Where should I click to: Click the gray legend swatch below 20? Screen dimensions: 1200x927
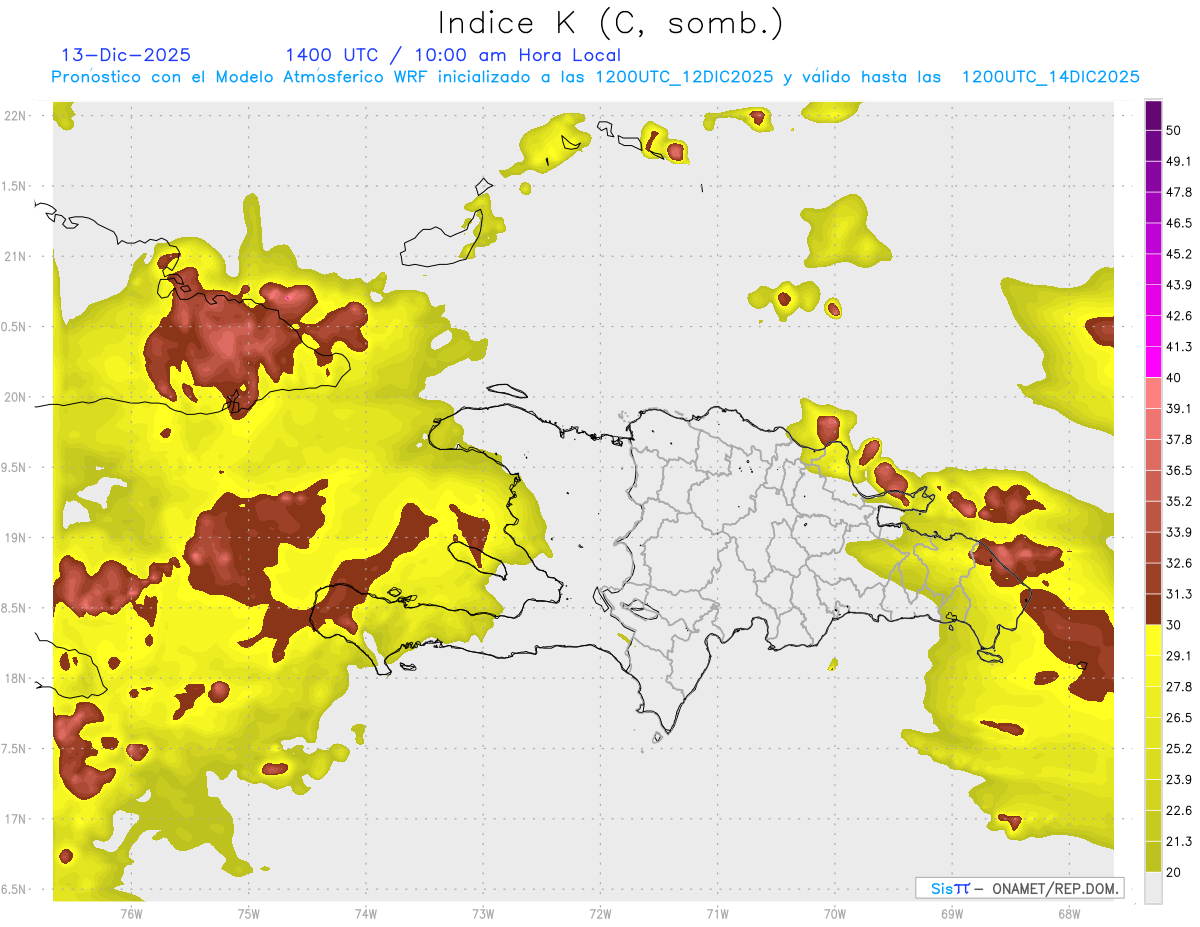pos(1153,887)
